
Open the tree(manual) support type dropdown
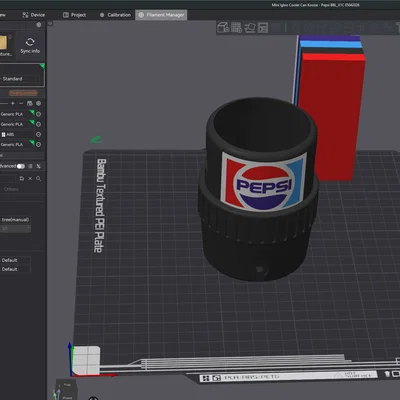click(15, 220)
